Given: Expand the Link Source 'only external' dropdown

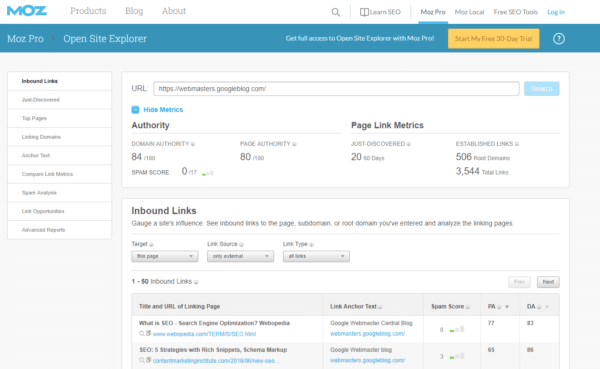Looking at the screenshot, I should (x=240, y=256).
